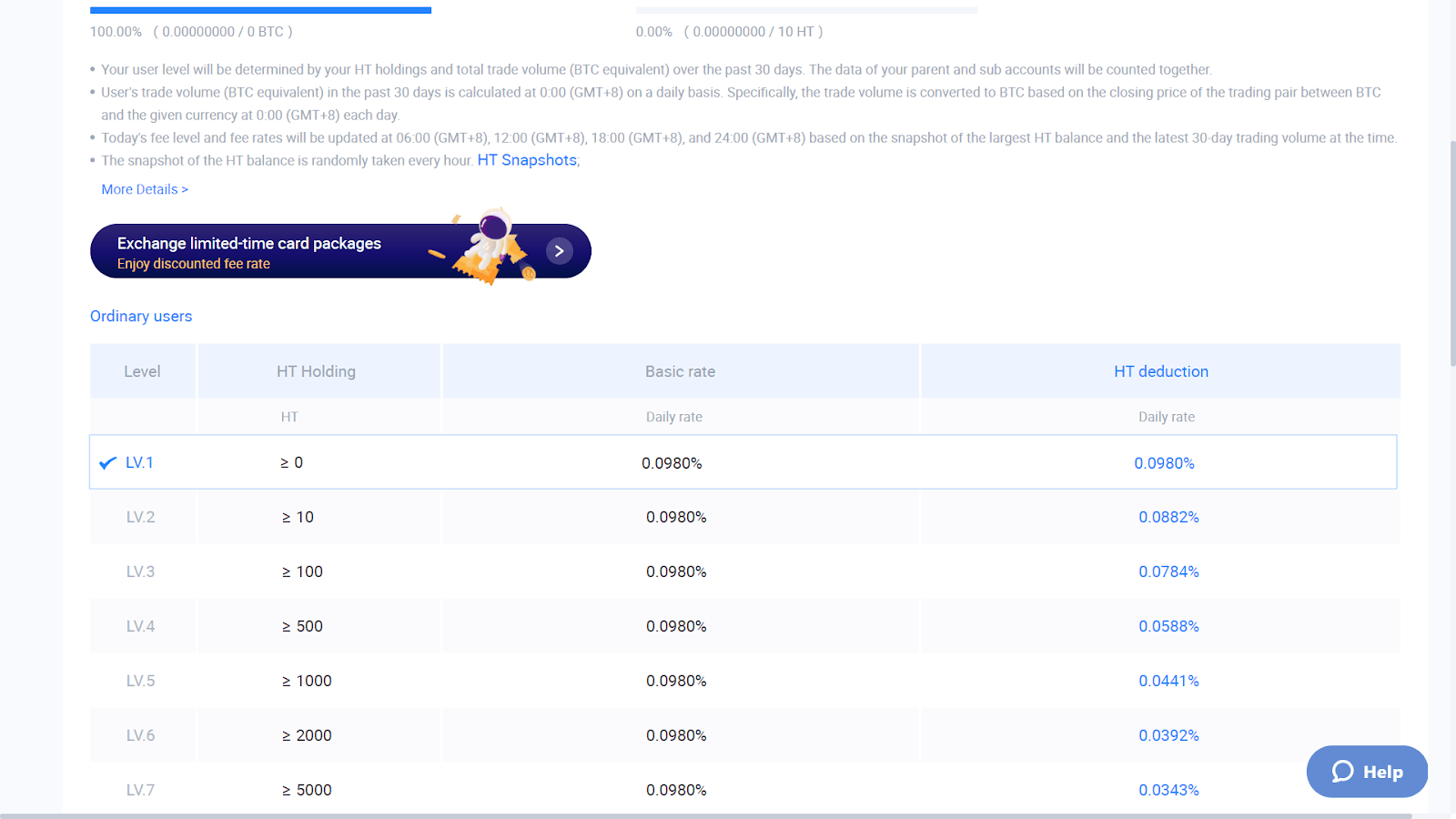Click the HT deduction column header
This screenshot has width=1456, height=819.
pos(1161,371)
